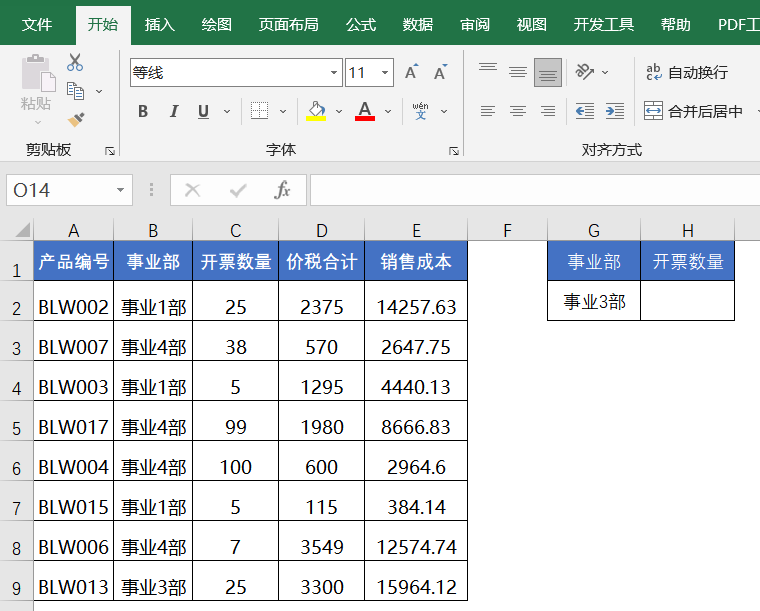Switch to the 开发工具 Developer tab
Image resolution: width=760 pixels, height=611 pixels.
click(x=603, y=24)
